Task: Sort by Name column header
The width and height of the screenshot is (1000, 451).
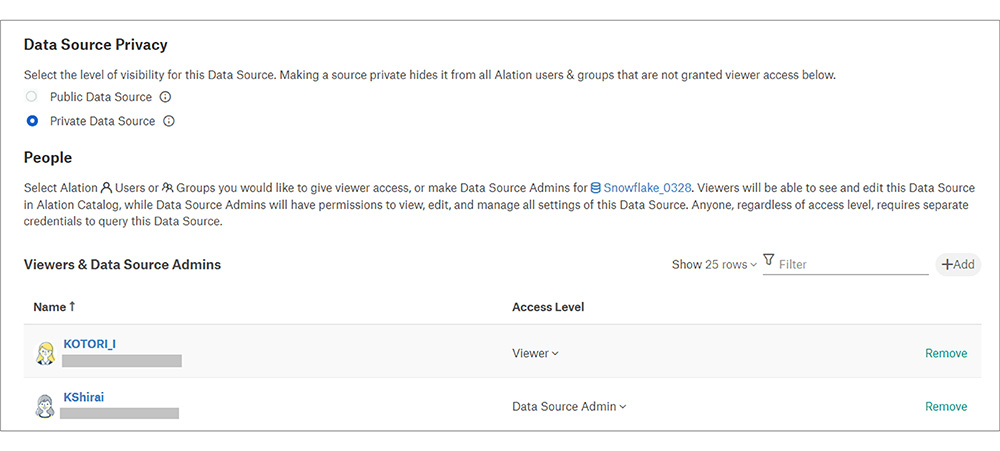Action: pos(49,307)
